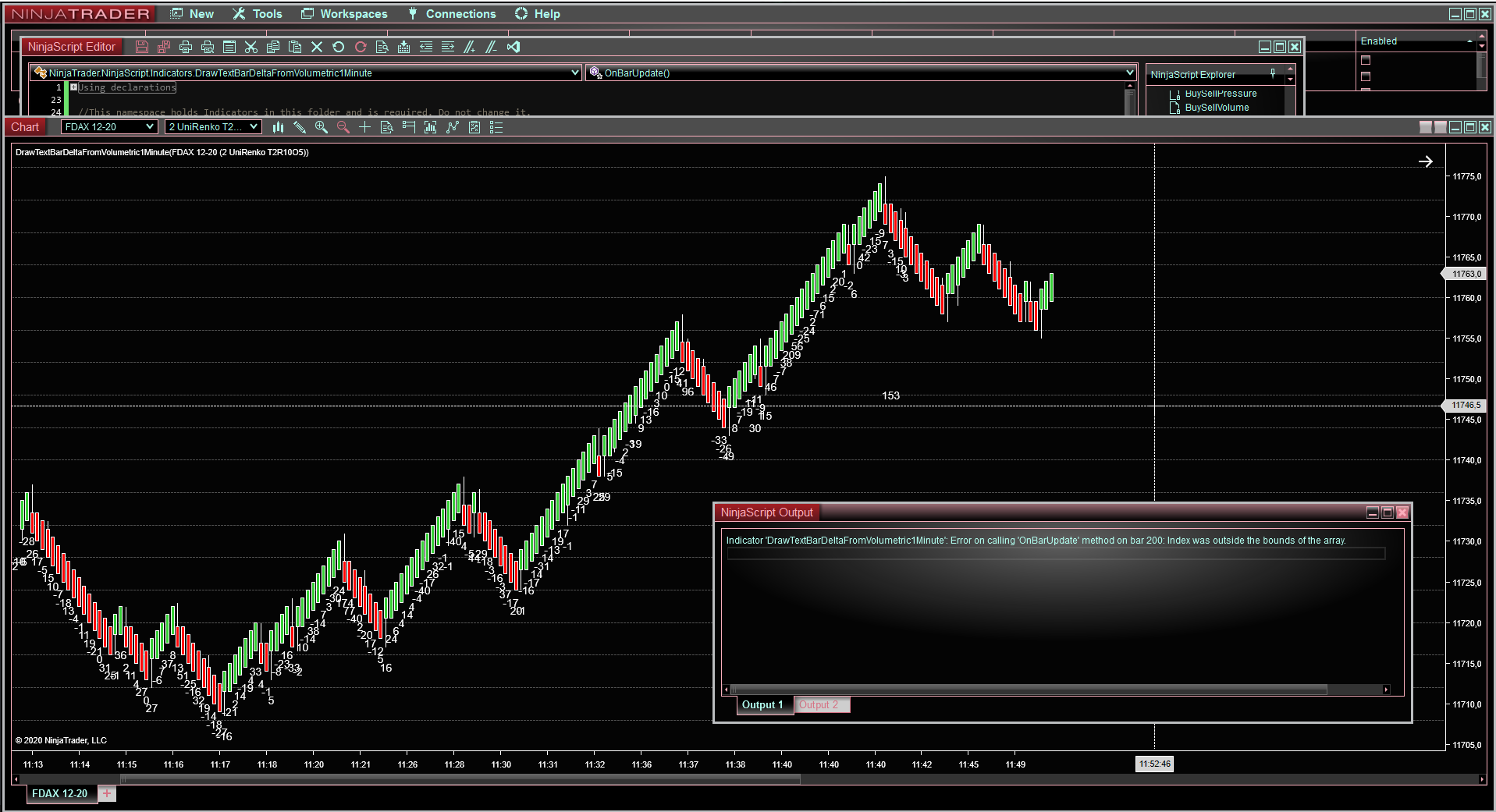Viewport: 1496px width, 812px height.
Task: Pin the NinjaScript Explorer panel
Action: coord(1273,73)
